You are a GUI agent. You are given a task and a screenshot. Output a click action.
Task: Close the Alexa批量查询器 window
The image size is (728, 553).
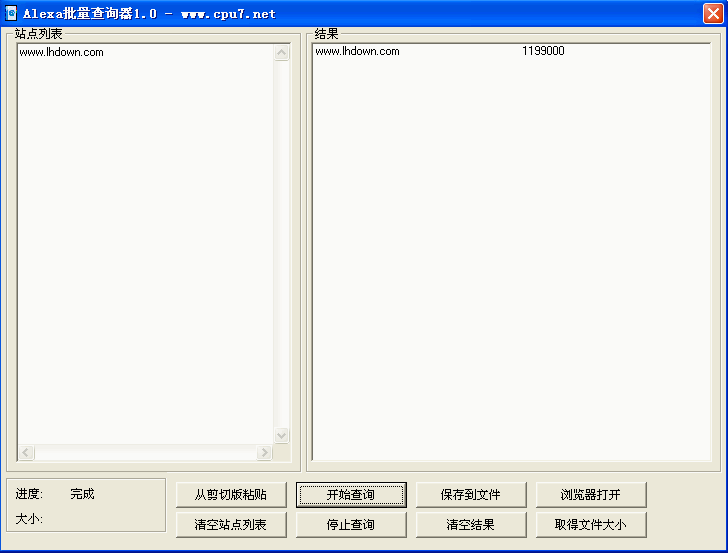point(713,13)
